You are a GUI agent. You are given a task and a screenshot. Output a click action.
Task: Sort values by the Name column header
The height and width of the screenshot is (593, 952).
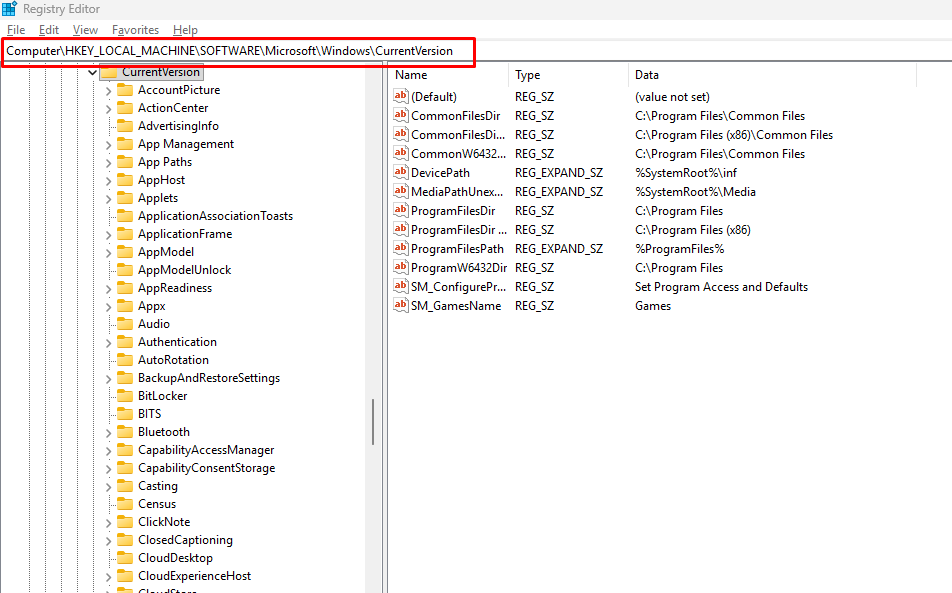pyautogui.click(x=411, y=75)
